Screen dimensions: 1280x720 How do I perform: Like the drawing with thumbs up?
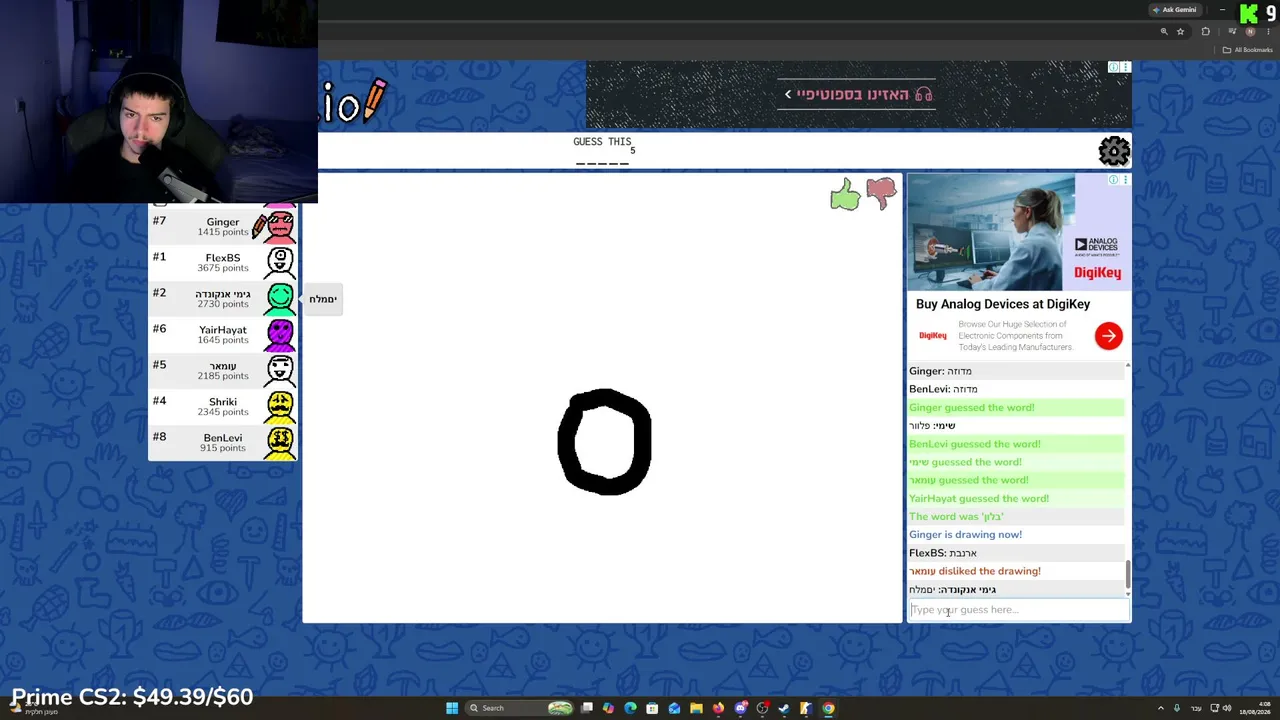[x=845, y=195]
